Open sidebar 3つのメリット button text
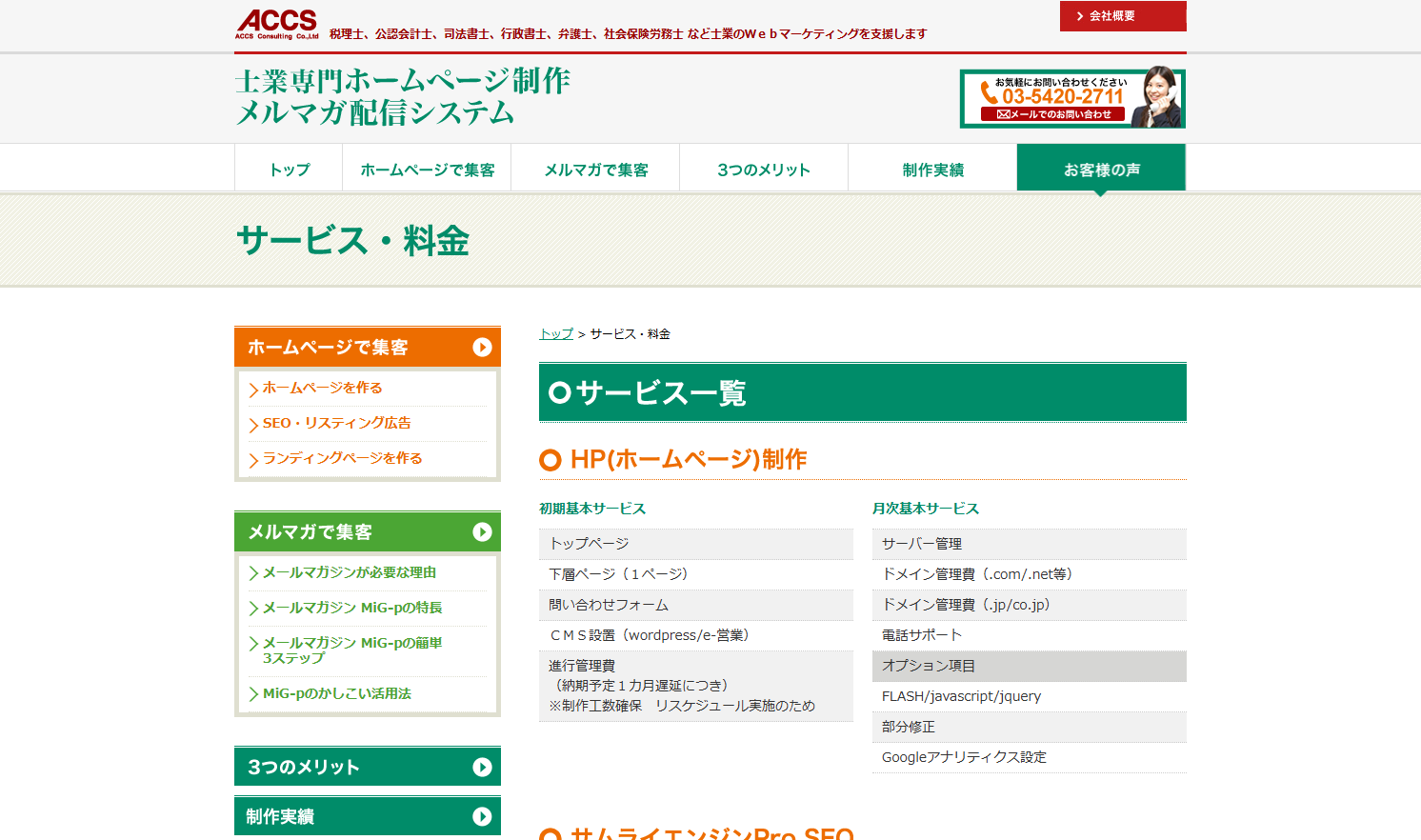The width and height of the screenshot is (1421, 840). click(x=304, y=767)
